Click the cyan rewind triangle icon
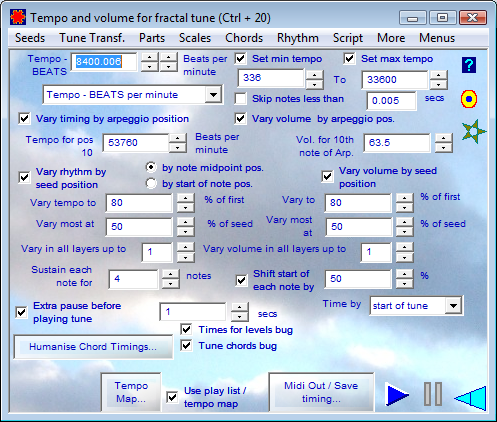 (470, 398)
